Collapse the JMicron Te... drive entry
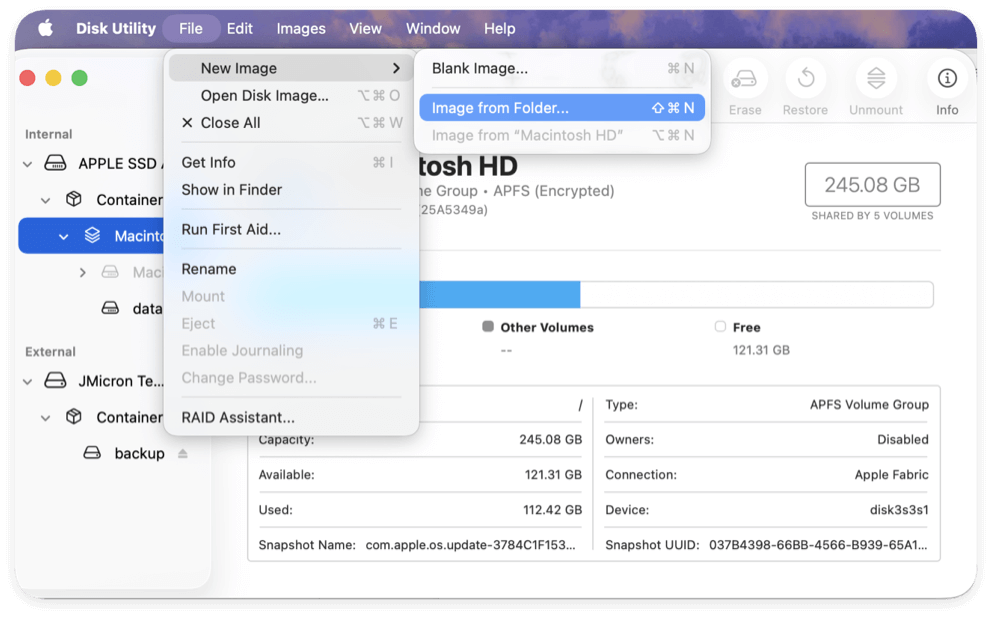This screenshot has height=618, width=992. click(x=25, y=381)
